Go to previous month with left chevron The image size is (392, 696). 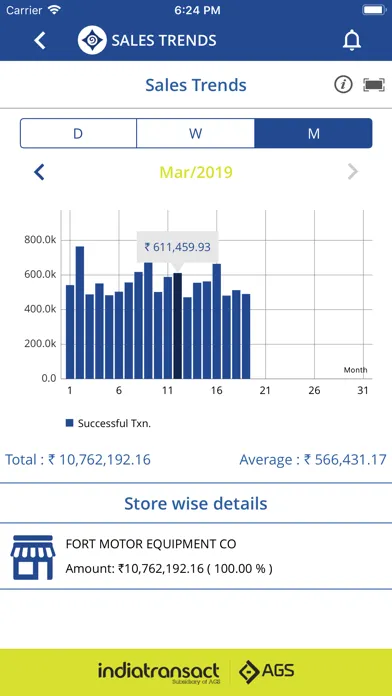(x=40, y=172)
